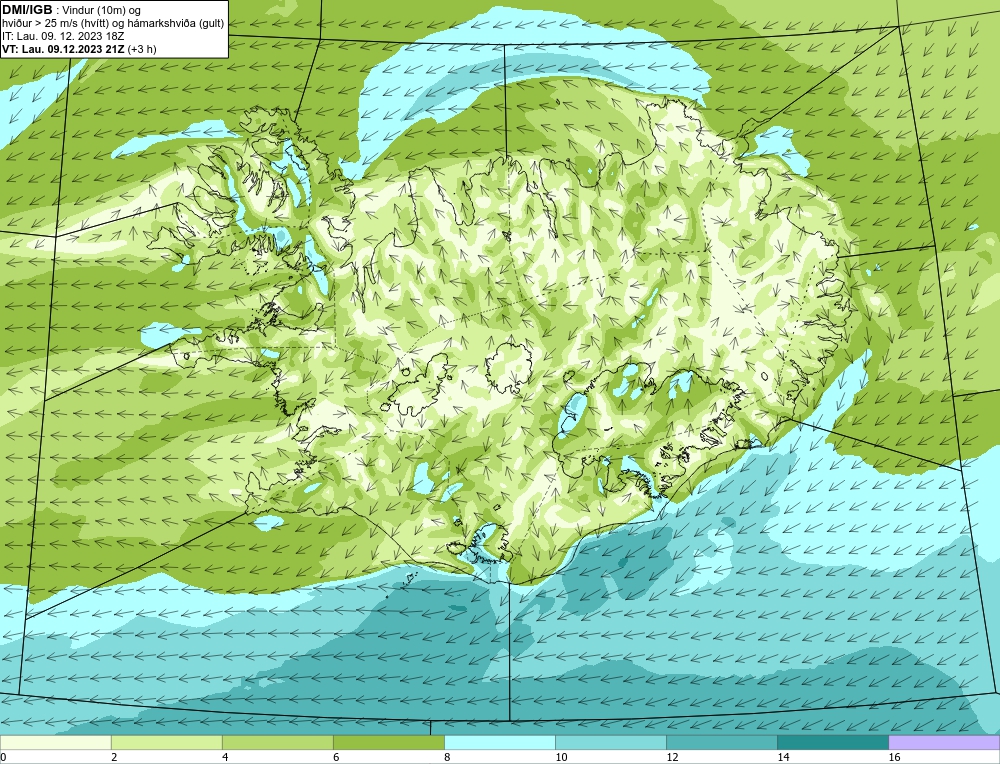The image size is (1000, 764).
Task: Click the 'IT: Lau. 09. 12. 2023 18Z' line
Action: [62, 36]
